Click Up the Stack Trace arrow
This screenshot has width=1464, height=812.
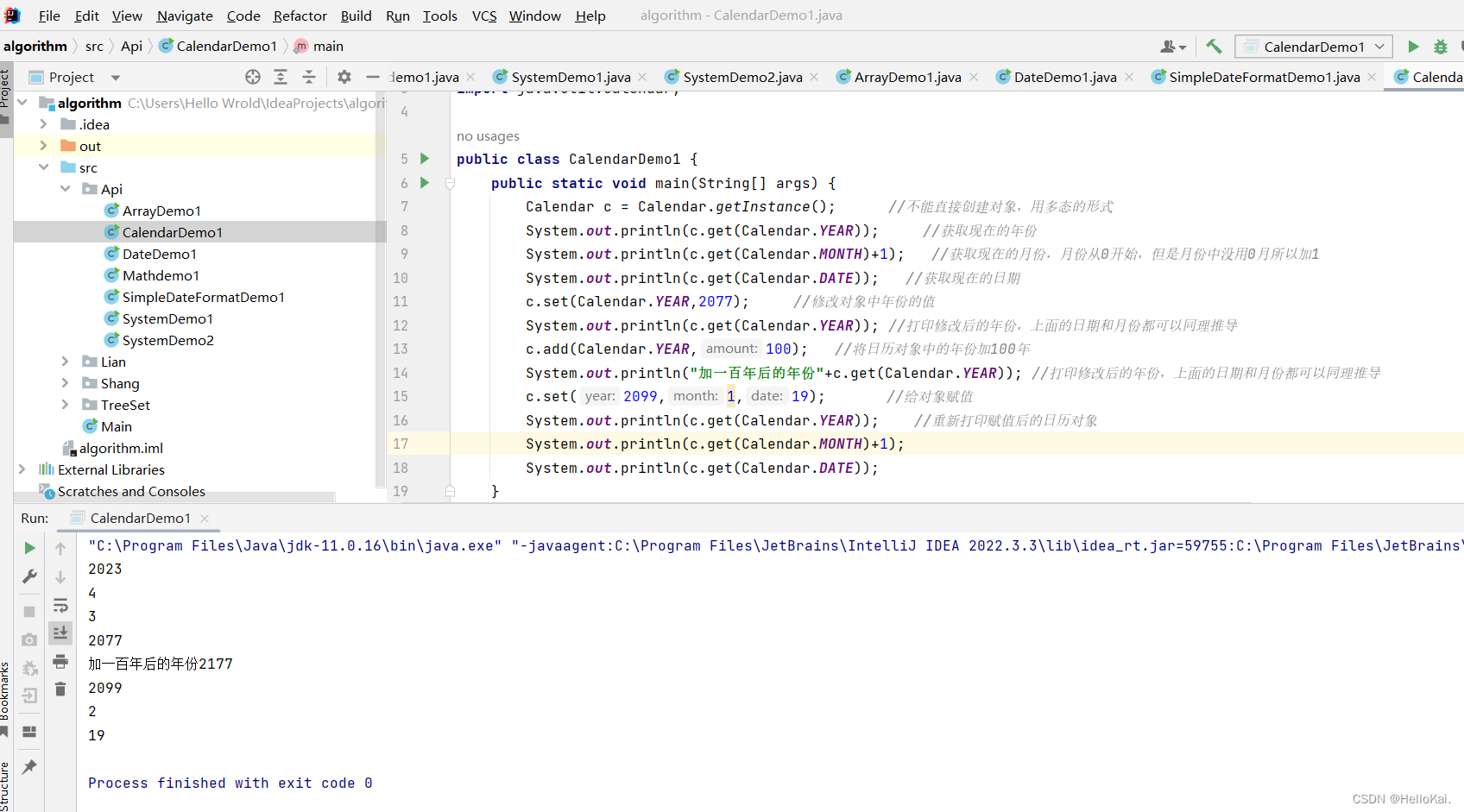click(x=60, y=548)
